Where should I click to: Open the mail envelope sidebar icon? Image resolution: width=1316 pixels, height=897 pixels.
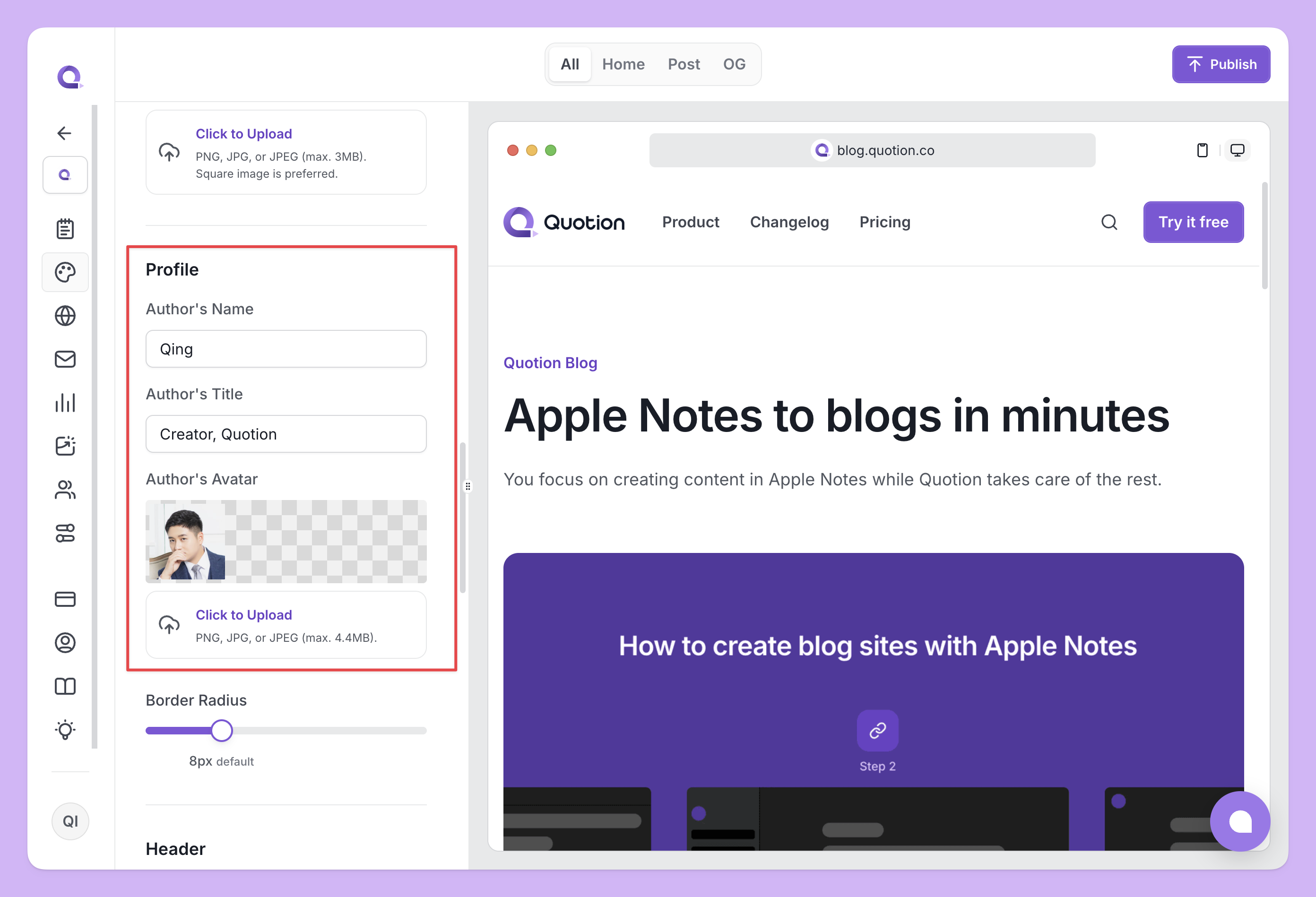pos(65,359)
